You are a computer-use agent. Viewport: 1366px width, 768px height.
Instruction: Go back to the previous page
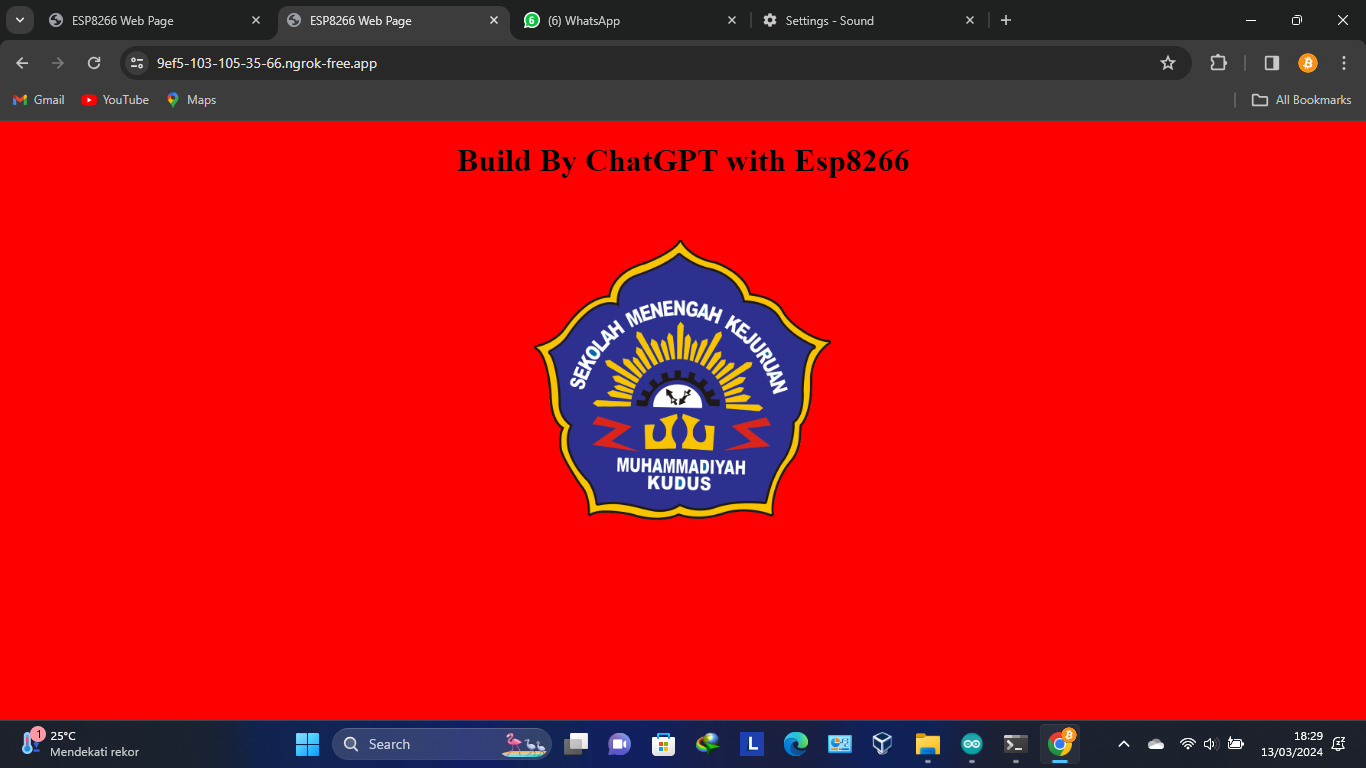(x=22, y=63)
